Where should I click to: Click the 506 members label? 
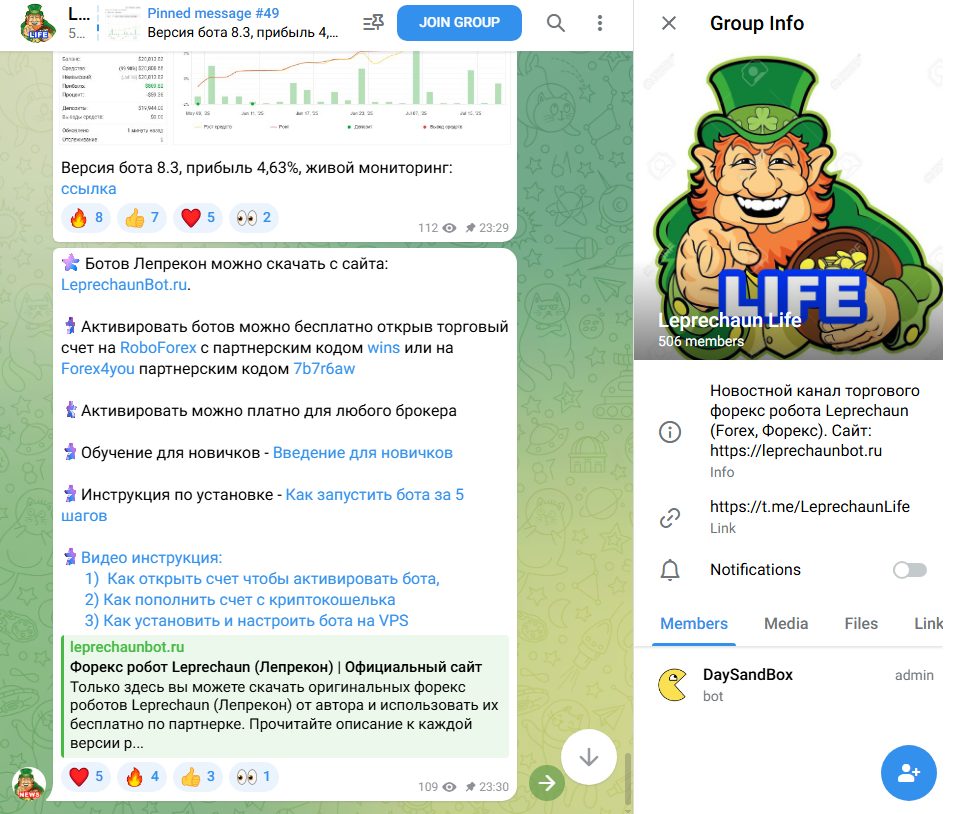click(x=701, y=342)
